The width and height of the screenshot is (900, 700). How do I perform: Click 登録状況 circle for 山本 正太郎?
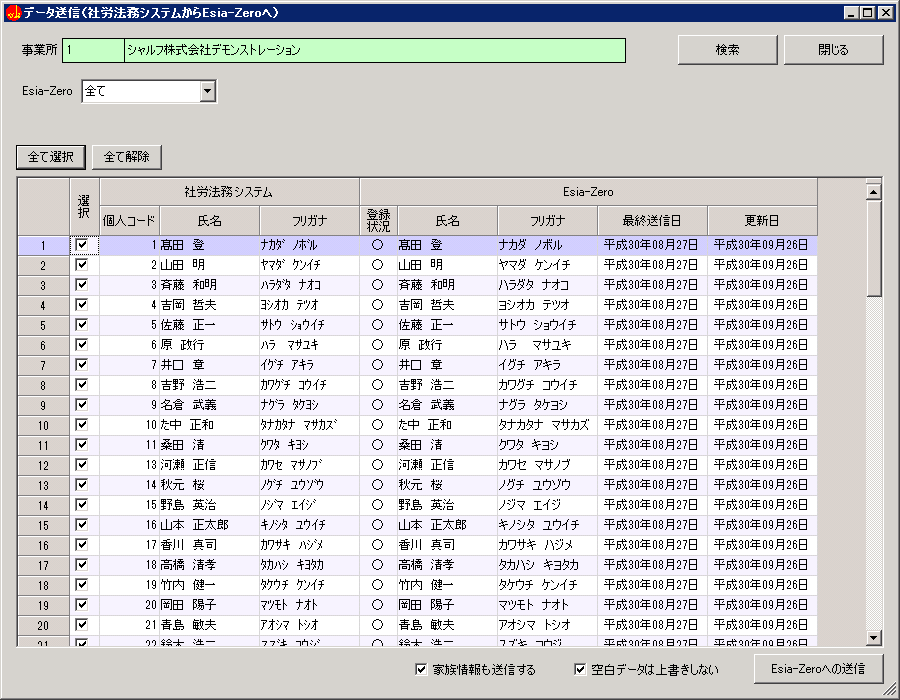[377, 524]
